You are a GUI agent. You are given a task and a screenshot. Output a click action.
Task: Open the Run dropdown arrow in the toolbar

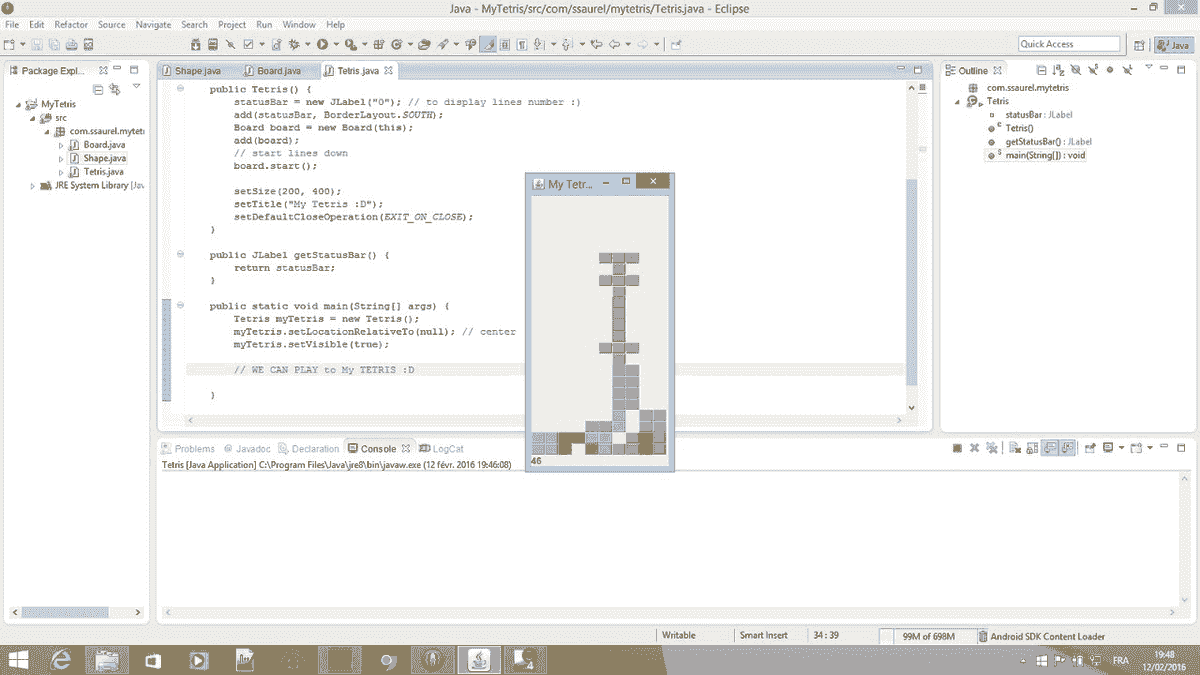pyautogui.click(x=334, y=44)
